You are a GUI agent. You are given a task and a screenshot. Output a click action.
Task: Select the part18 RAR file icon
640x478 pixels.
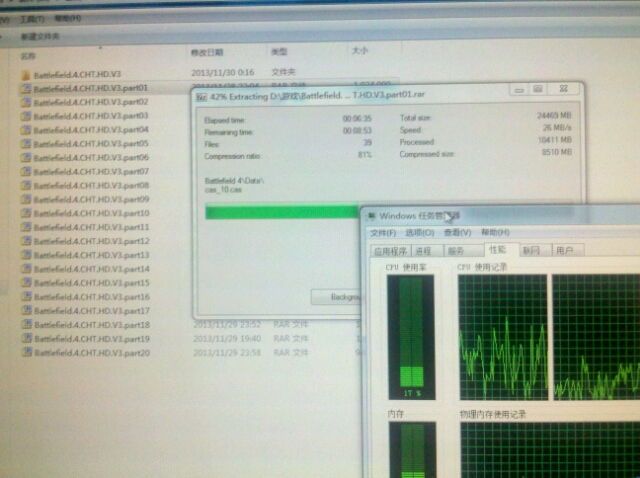pyautogui.click(x=27, y=325)
